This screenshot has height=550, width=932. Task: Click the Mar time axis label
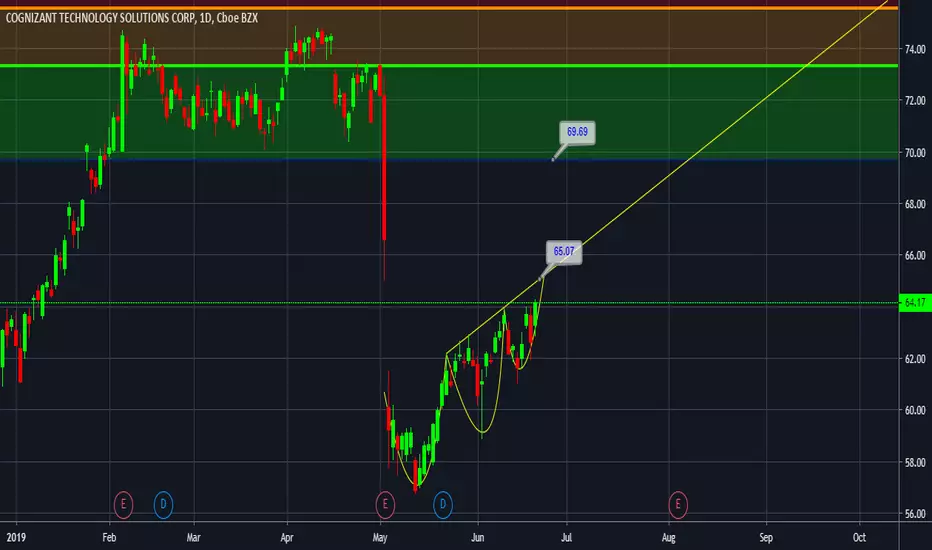[194, 538]
